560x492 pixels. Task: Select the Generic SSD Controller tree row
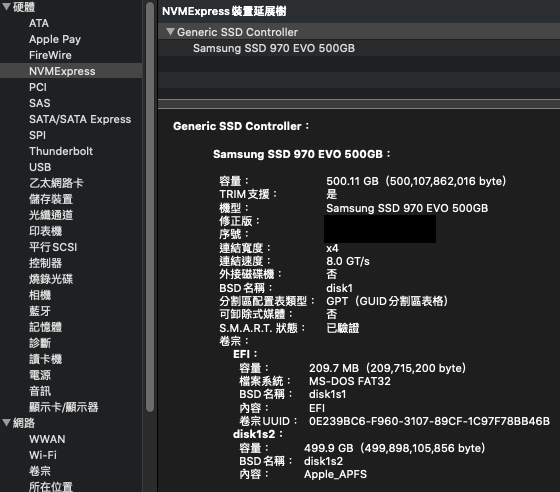click(359, 32)
